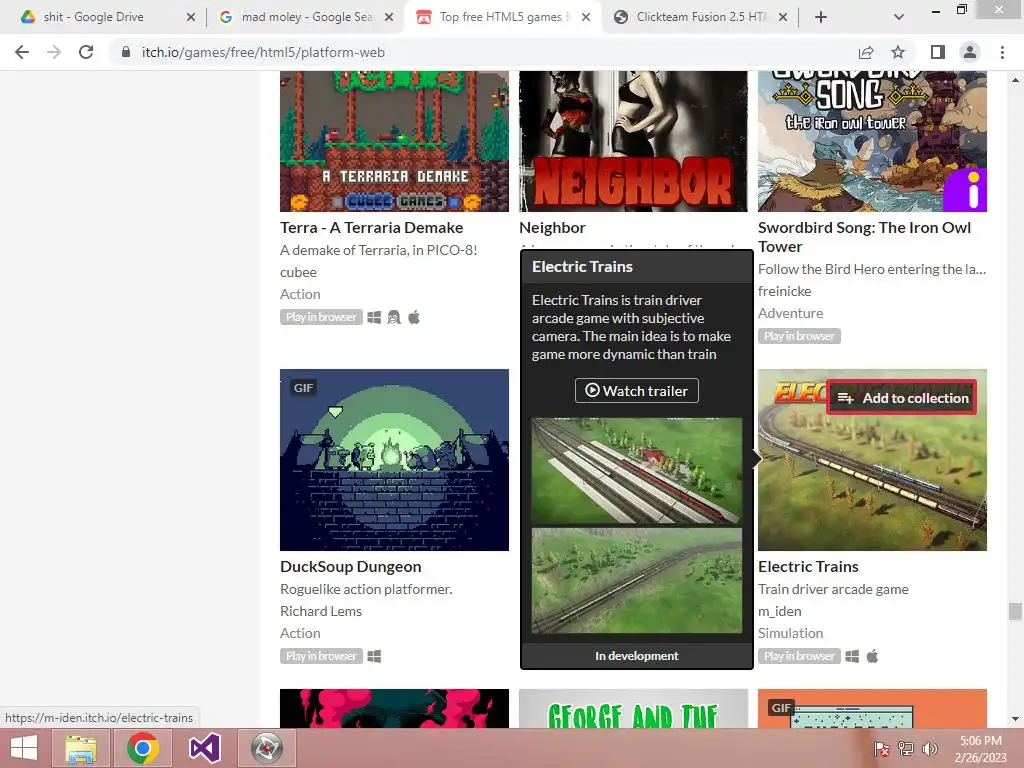Reload the itch.io page
This screenshot has height=768, width=1024.
pyautogui.click(x=86, y=52)
